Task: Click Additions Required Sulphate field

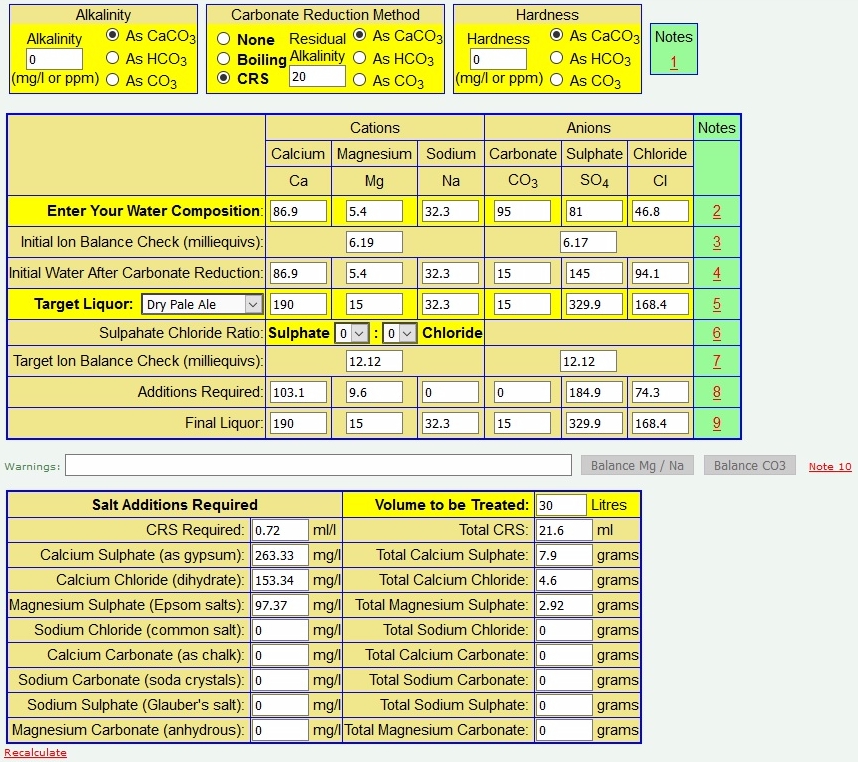Action: pyautogui.click(x=594, y=392)
